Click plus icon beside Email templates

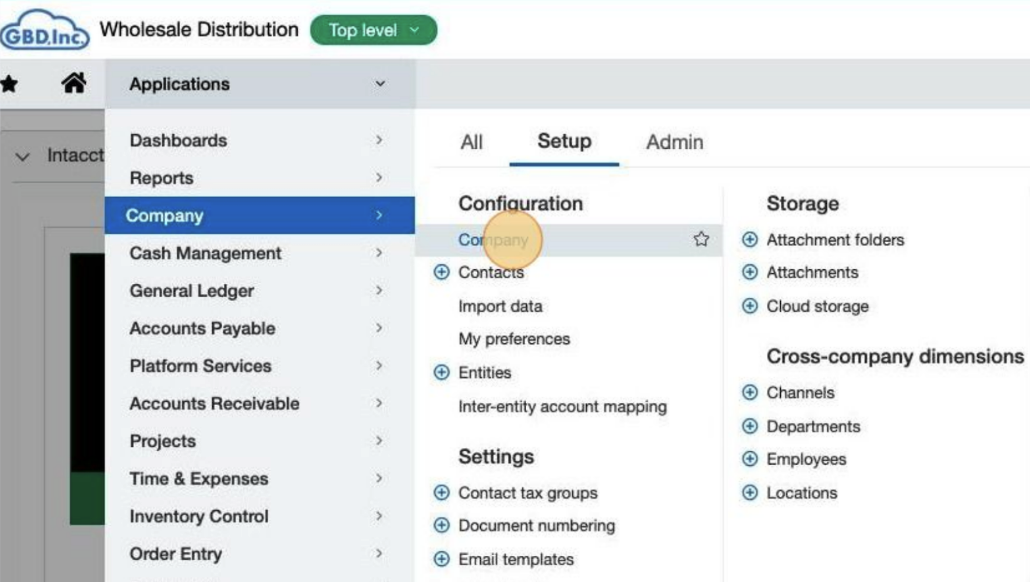pyautogui.click(x=442, y=560)
